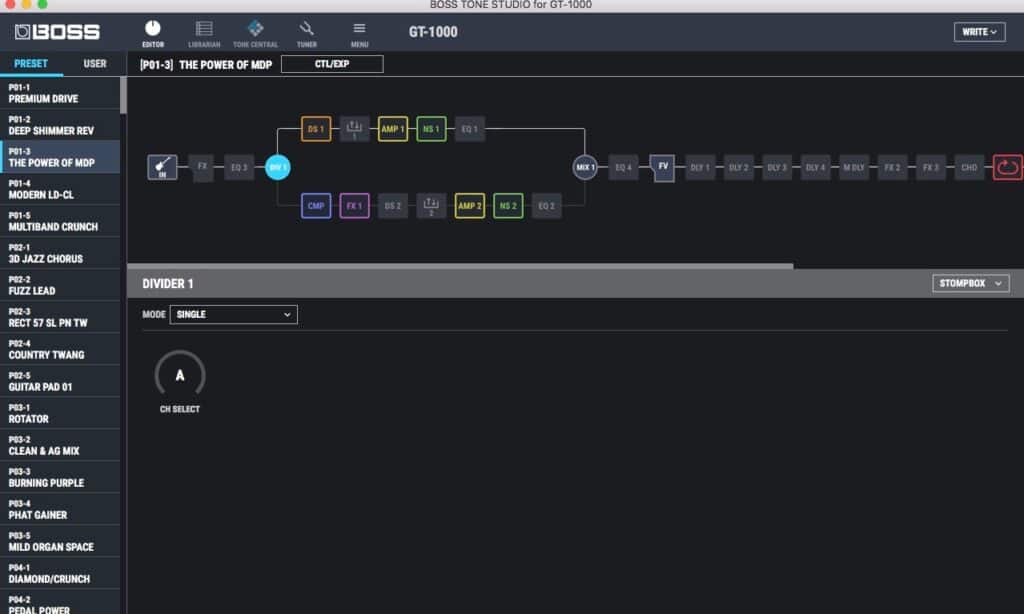Switch to the USER tab

[x=95, y=63]
